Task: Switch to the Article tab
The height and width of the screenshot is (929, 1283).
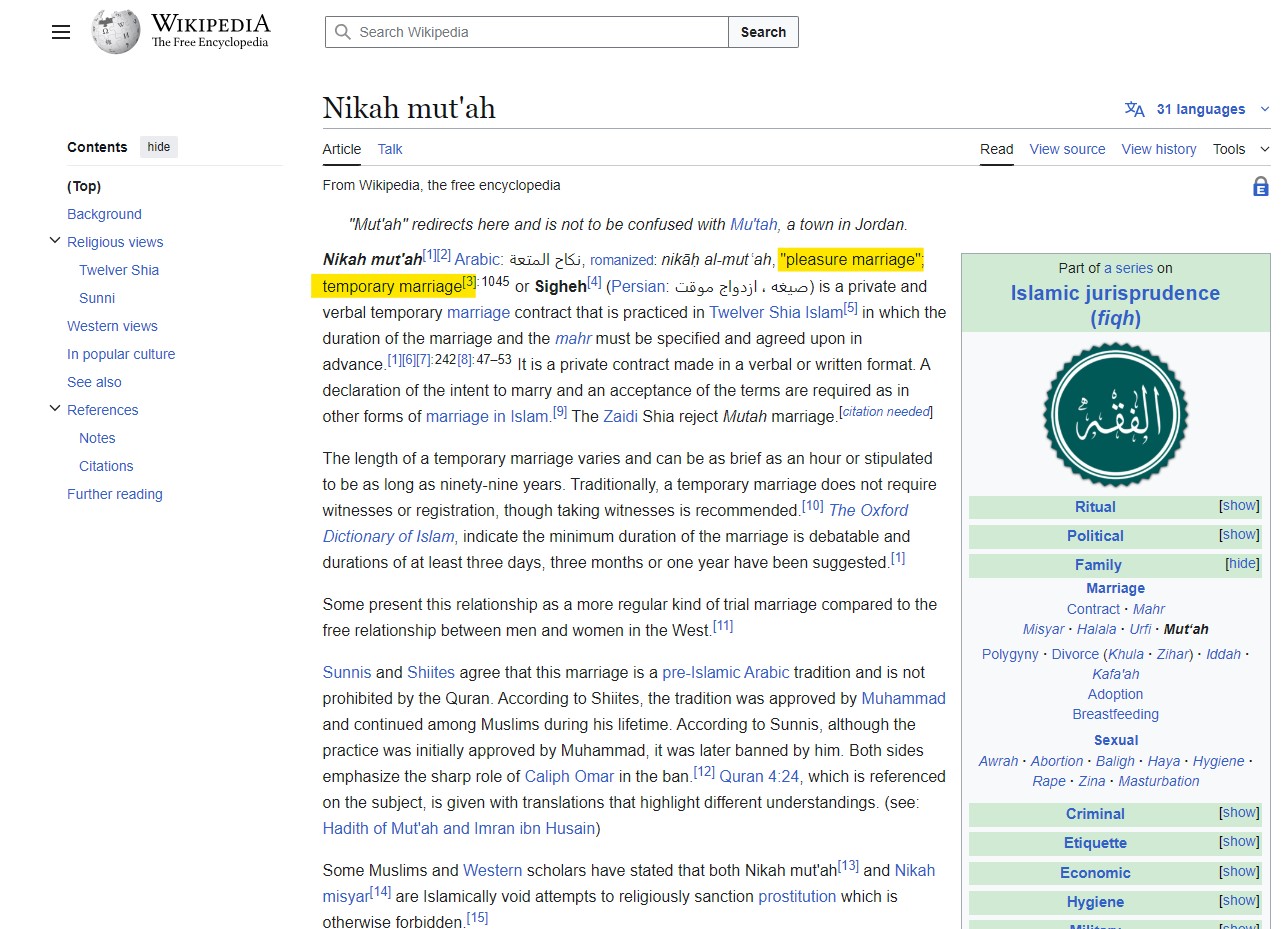Action: pos(342,149)
